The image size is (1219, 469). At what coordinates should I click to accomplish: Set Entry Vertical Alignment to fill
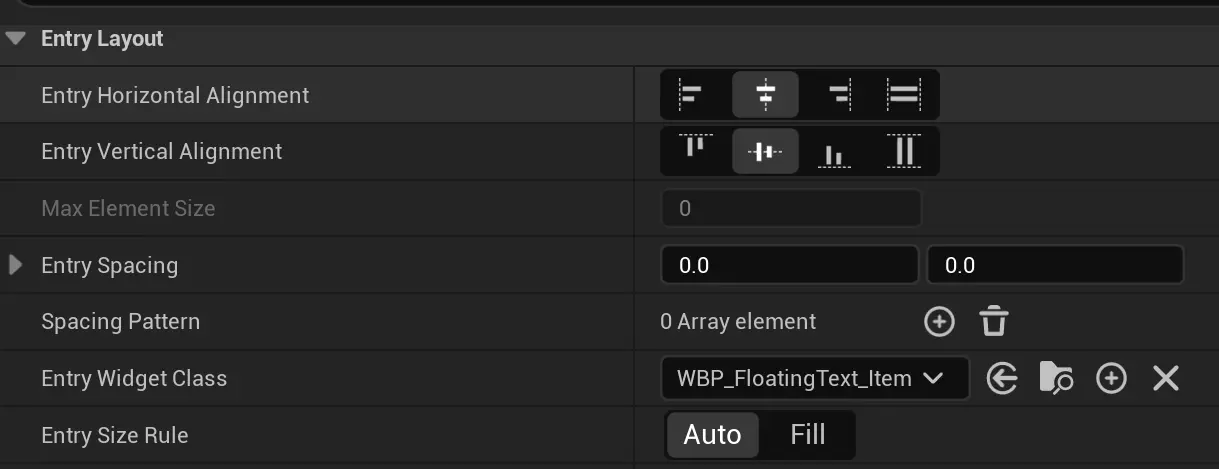coord(904,151)
